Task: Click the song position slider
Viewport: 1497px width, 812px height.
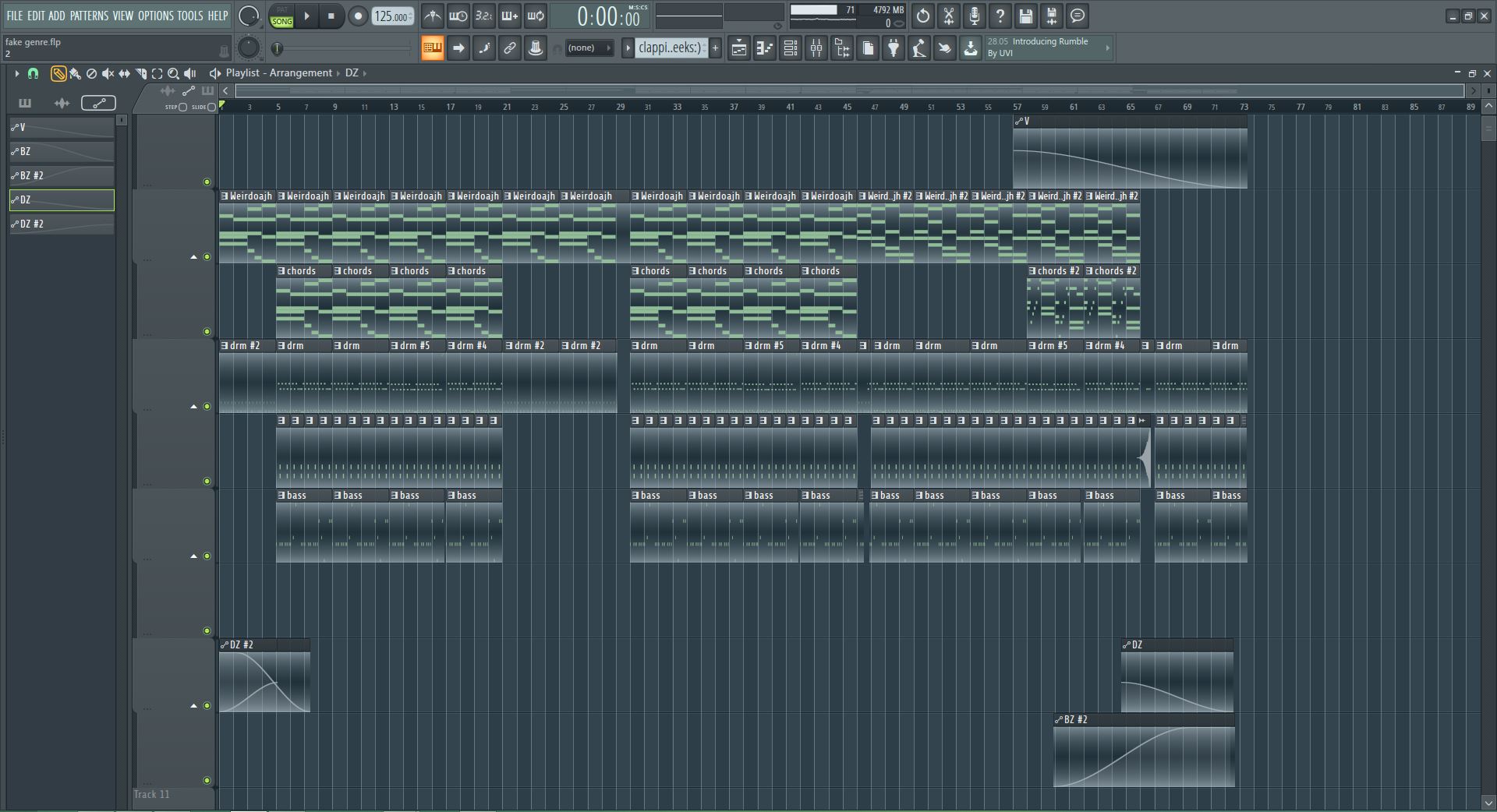Action: (x=343, y=48)
